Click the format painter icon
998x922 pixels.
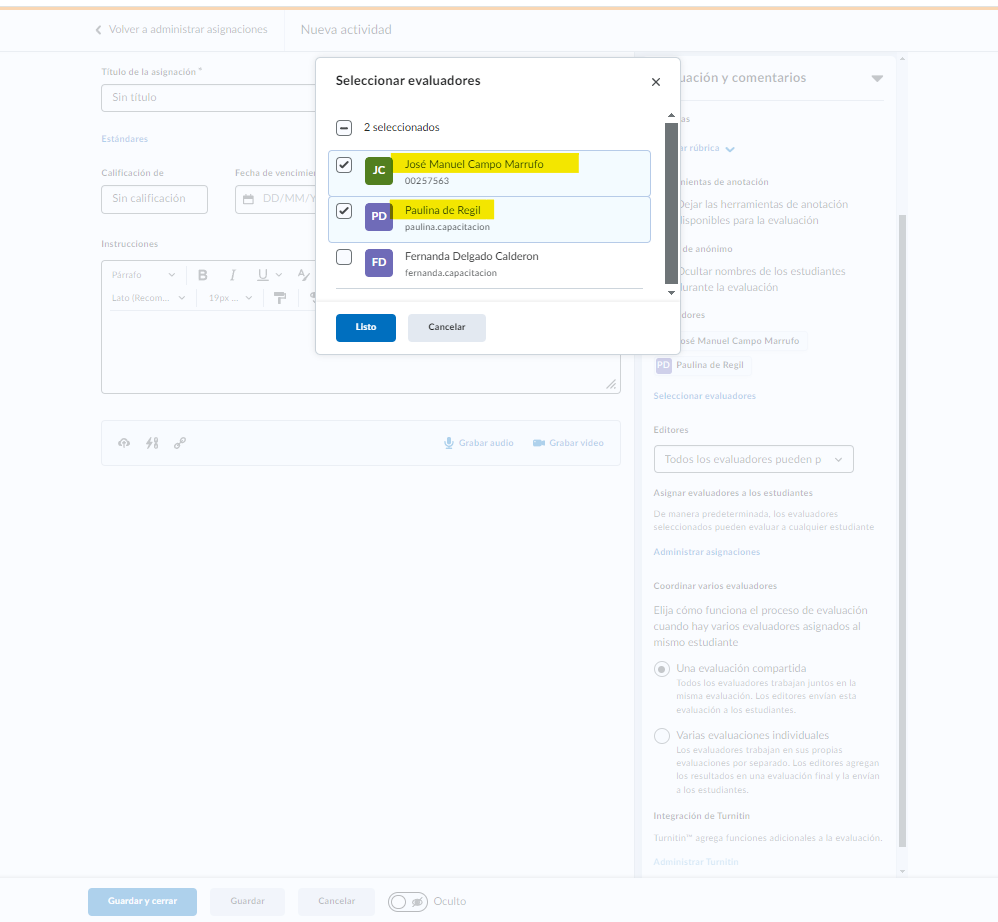(280, 297)
